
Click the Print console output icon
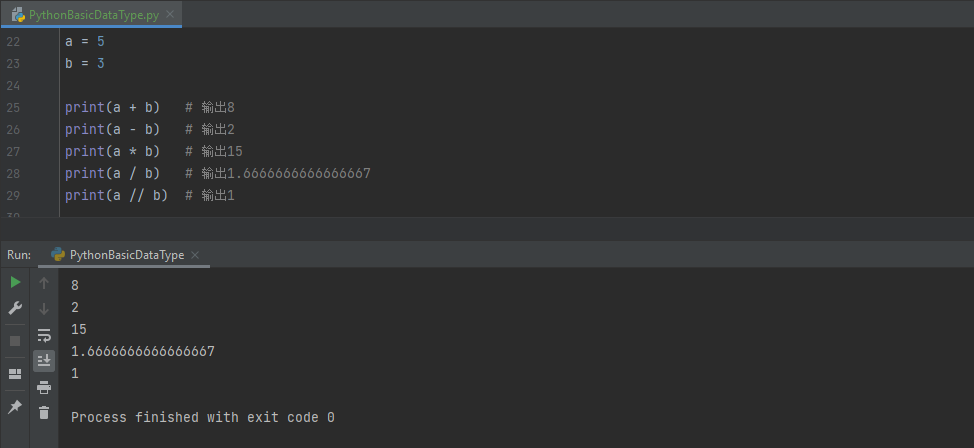(44, 387)
